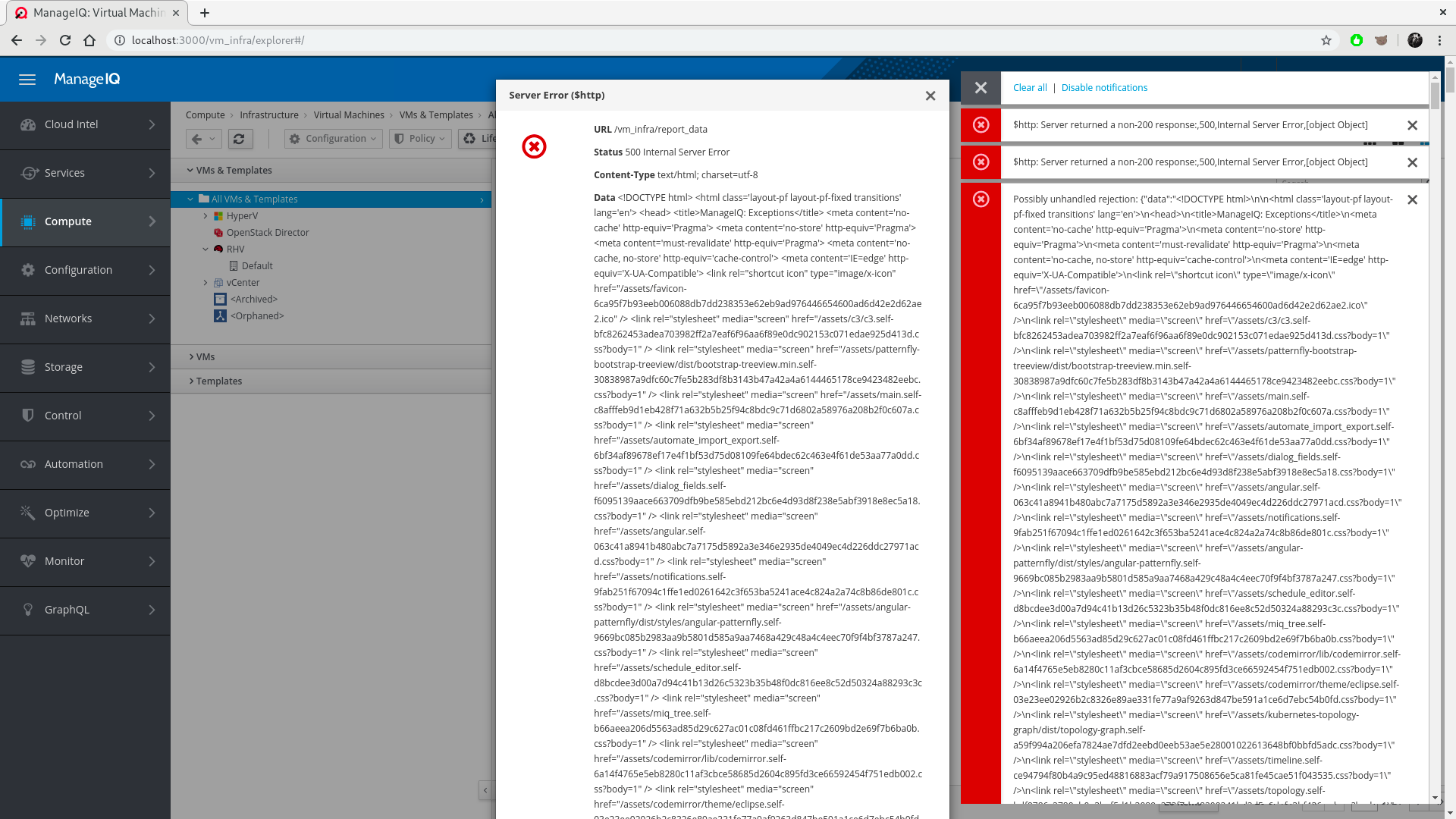
Task: Click error icon of second notification
Action: tap(981, 162)
